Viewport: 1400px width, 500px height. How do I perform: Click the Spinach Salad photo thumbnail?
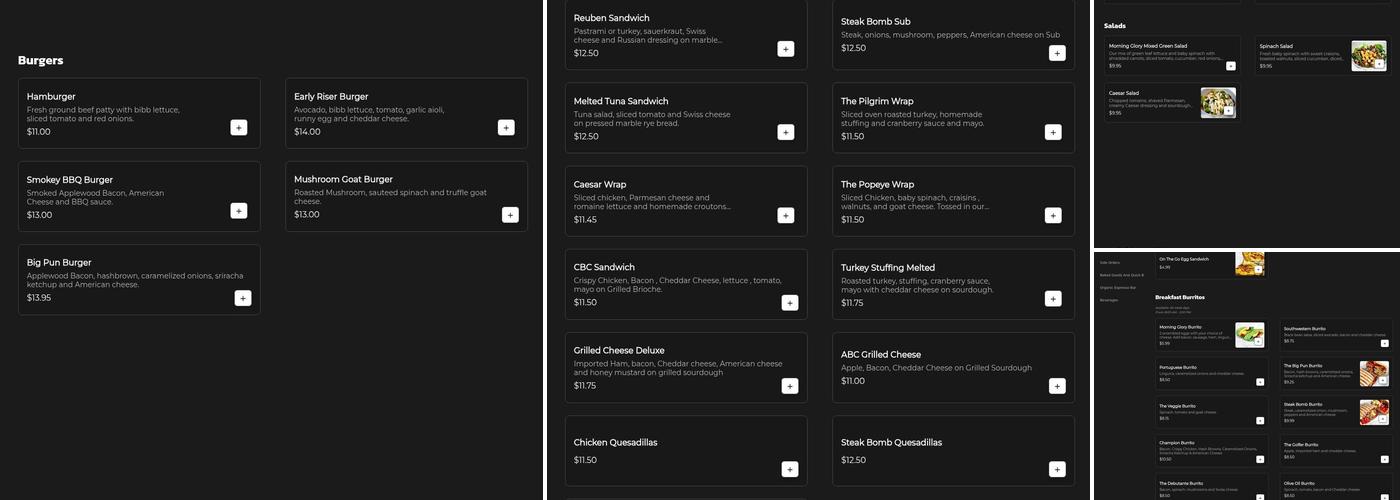tap(1368, 56)
